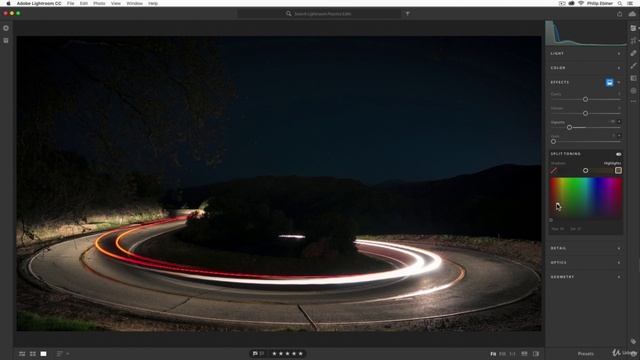
Task: Click the Dehaze slider handle
Action: pyautogui.click(x=585, y=113)
